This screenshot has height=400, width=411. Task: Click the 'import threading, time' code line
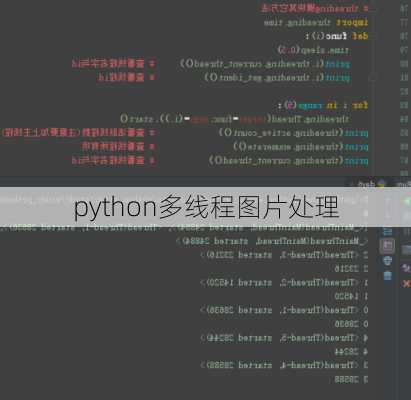(x=316, y=22)
